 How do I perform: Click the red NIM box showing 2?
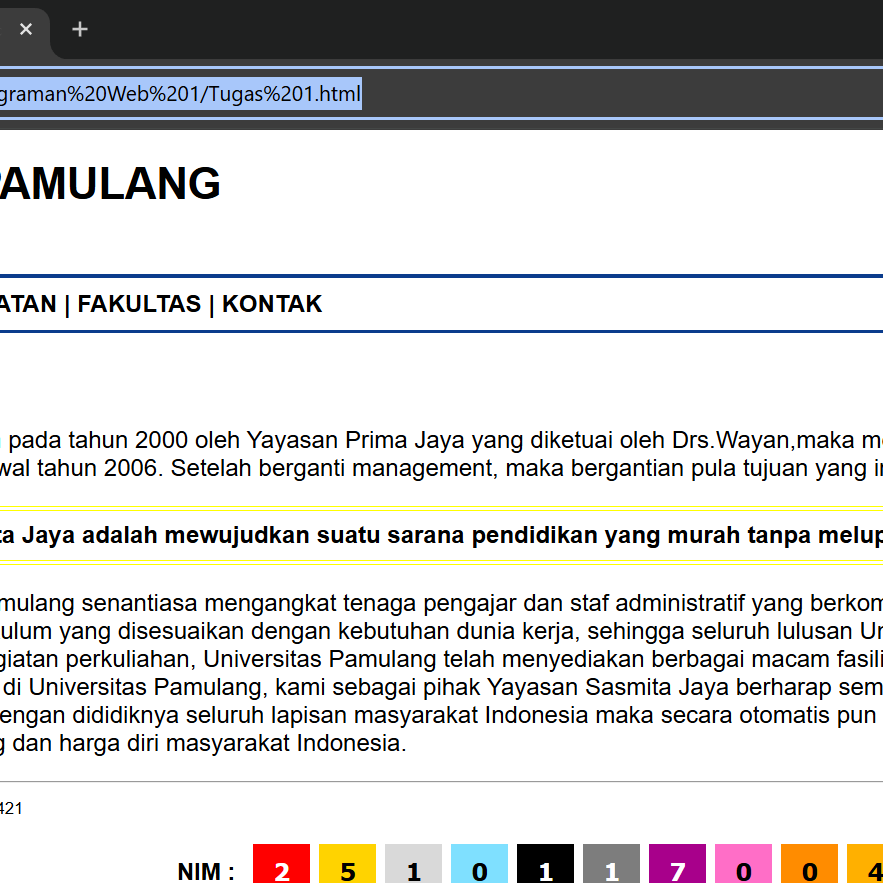point(282,863)
